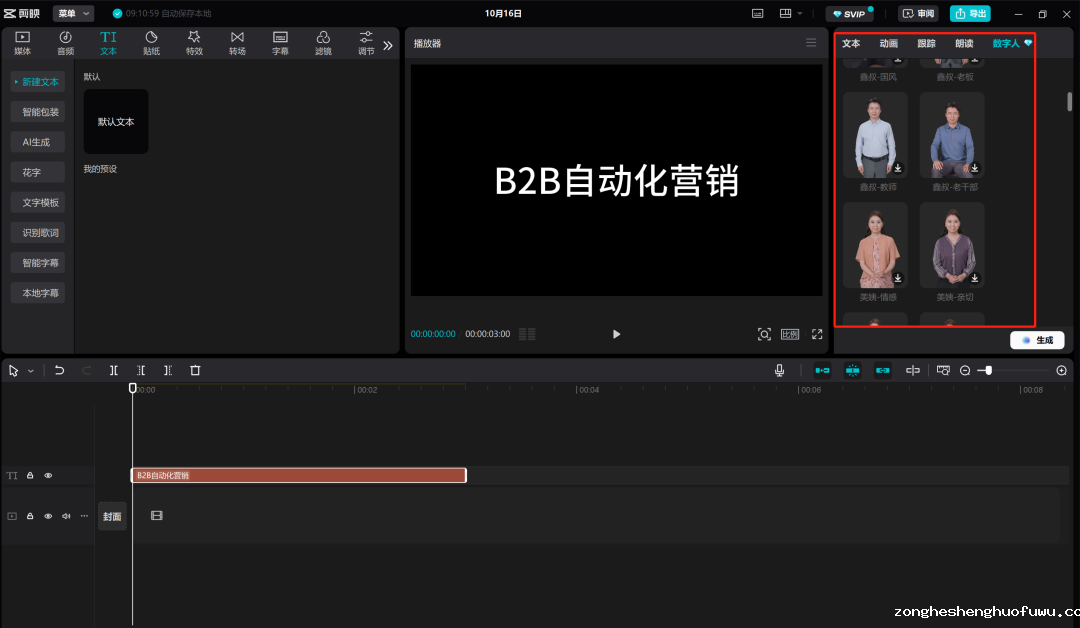
Task: Lock the text track
Action: 30,475
